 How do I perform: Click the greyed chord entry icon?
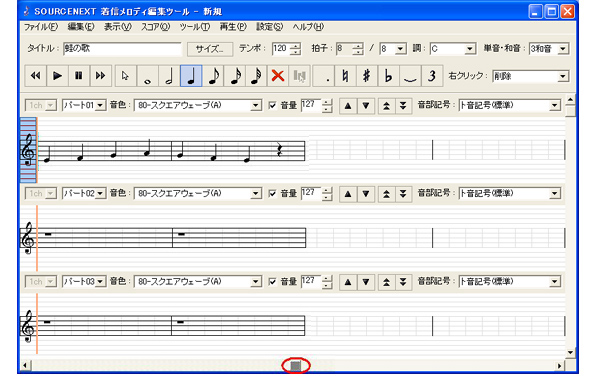(x=300, y=76)
